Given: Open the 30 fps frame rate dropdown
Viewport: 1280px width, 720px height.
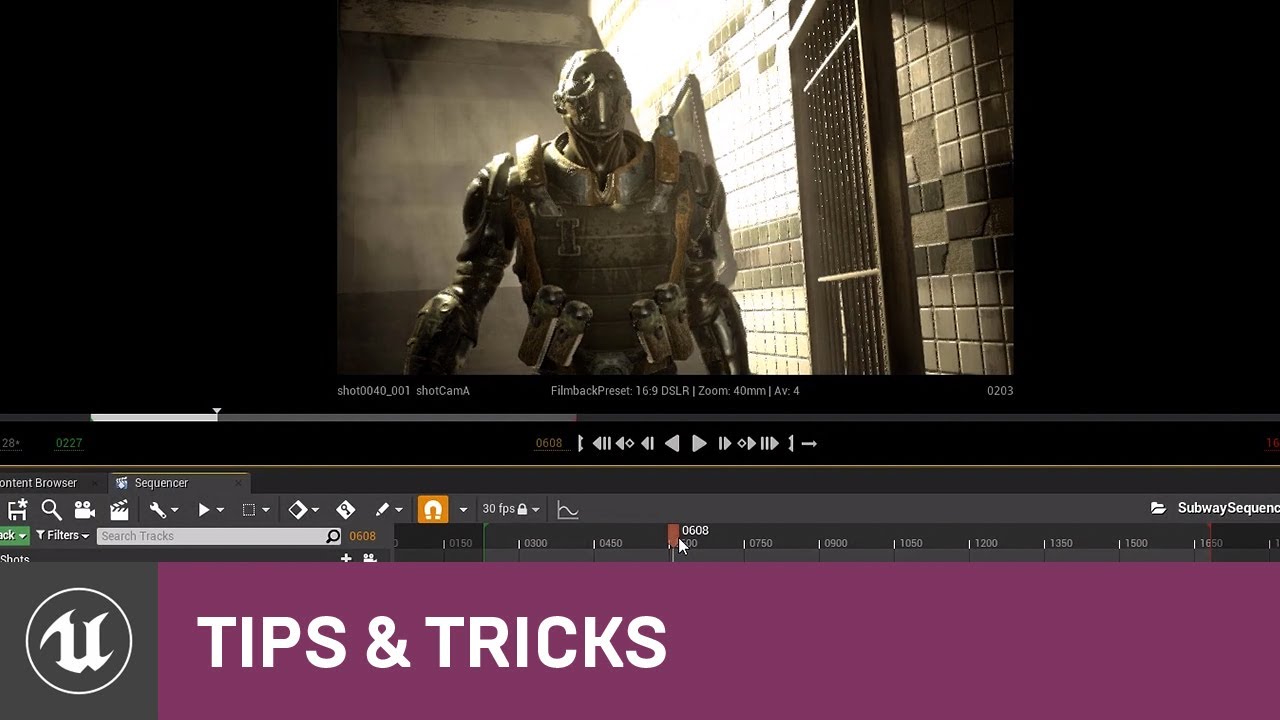Looking at the screenshot, I should coord(510,510).
